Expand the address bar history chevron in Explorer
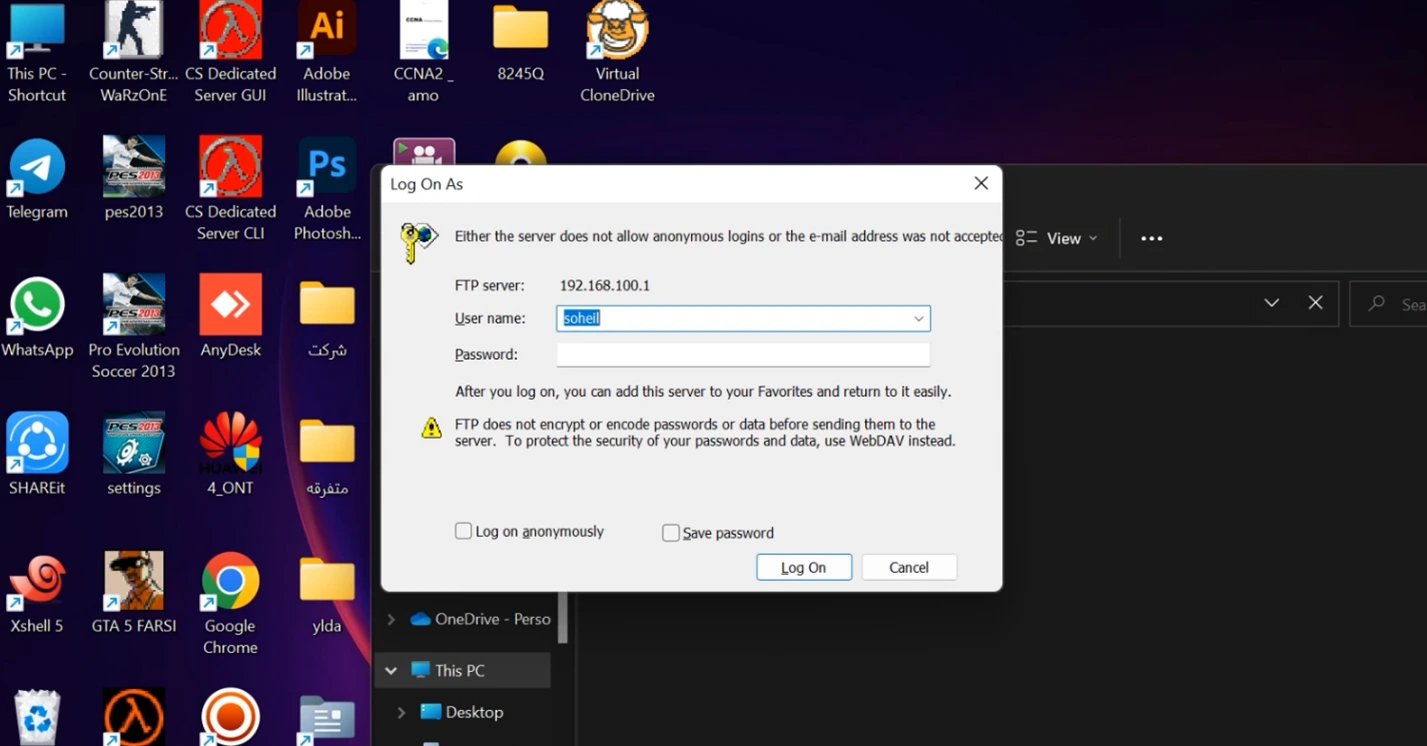Image resolution: width=1427 pixels, height=746 pixels. coord(1272,303)
